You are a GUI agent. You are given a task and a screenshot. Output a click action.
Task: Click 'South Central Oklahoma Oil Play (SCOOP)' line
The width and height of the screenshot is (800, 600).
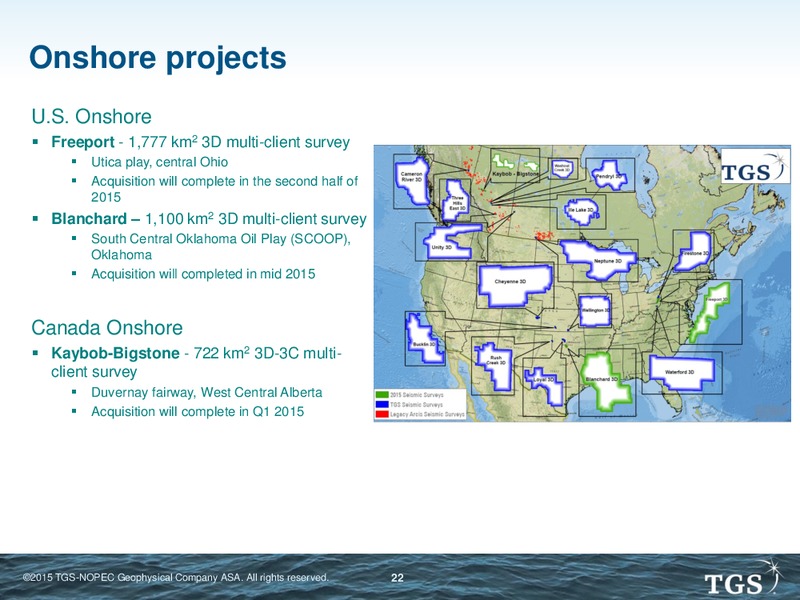tap(221, 239)
